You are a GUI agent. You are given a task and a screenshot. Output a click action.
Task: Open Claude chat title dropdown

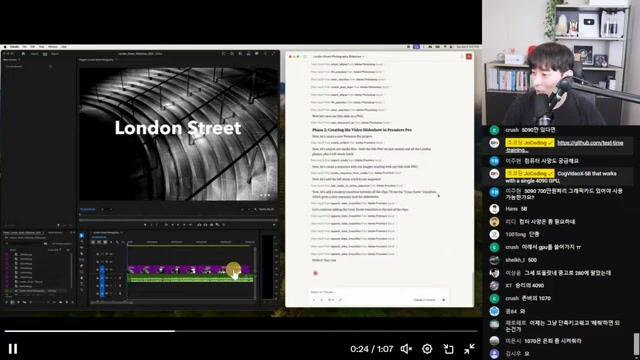tap(338, 56)
